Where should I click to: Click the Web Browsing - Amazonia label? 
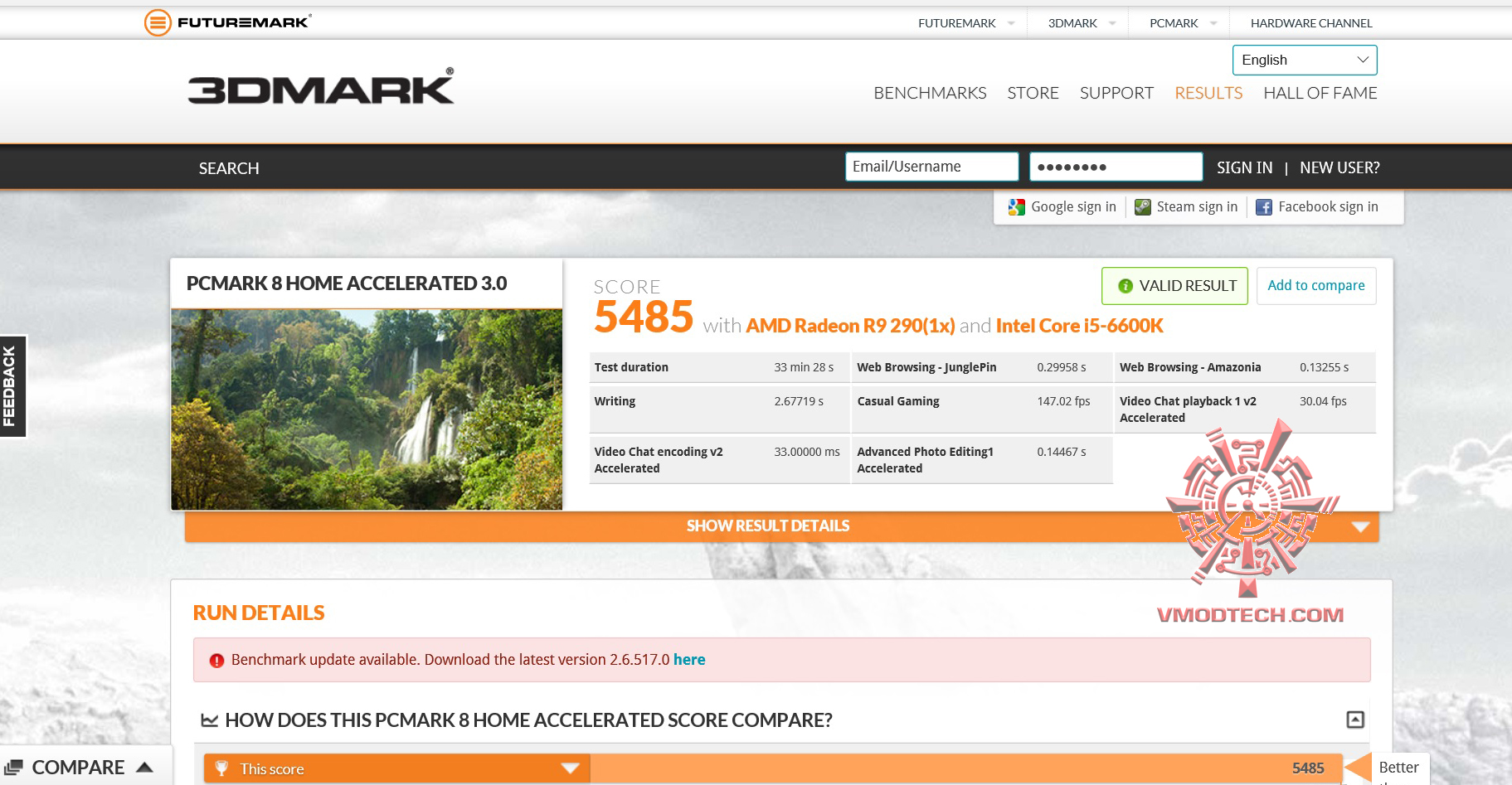(x=1190, y=367)
